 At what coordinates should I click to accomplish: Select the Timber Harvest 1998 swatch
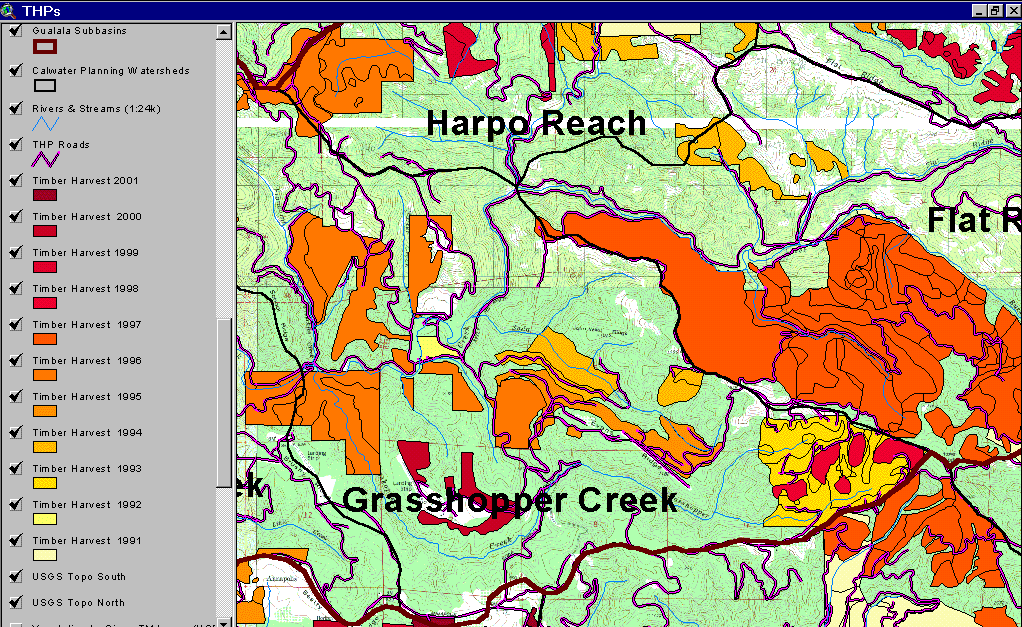click(x=45, y=303)
